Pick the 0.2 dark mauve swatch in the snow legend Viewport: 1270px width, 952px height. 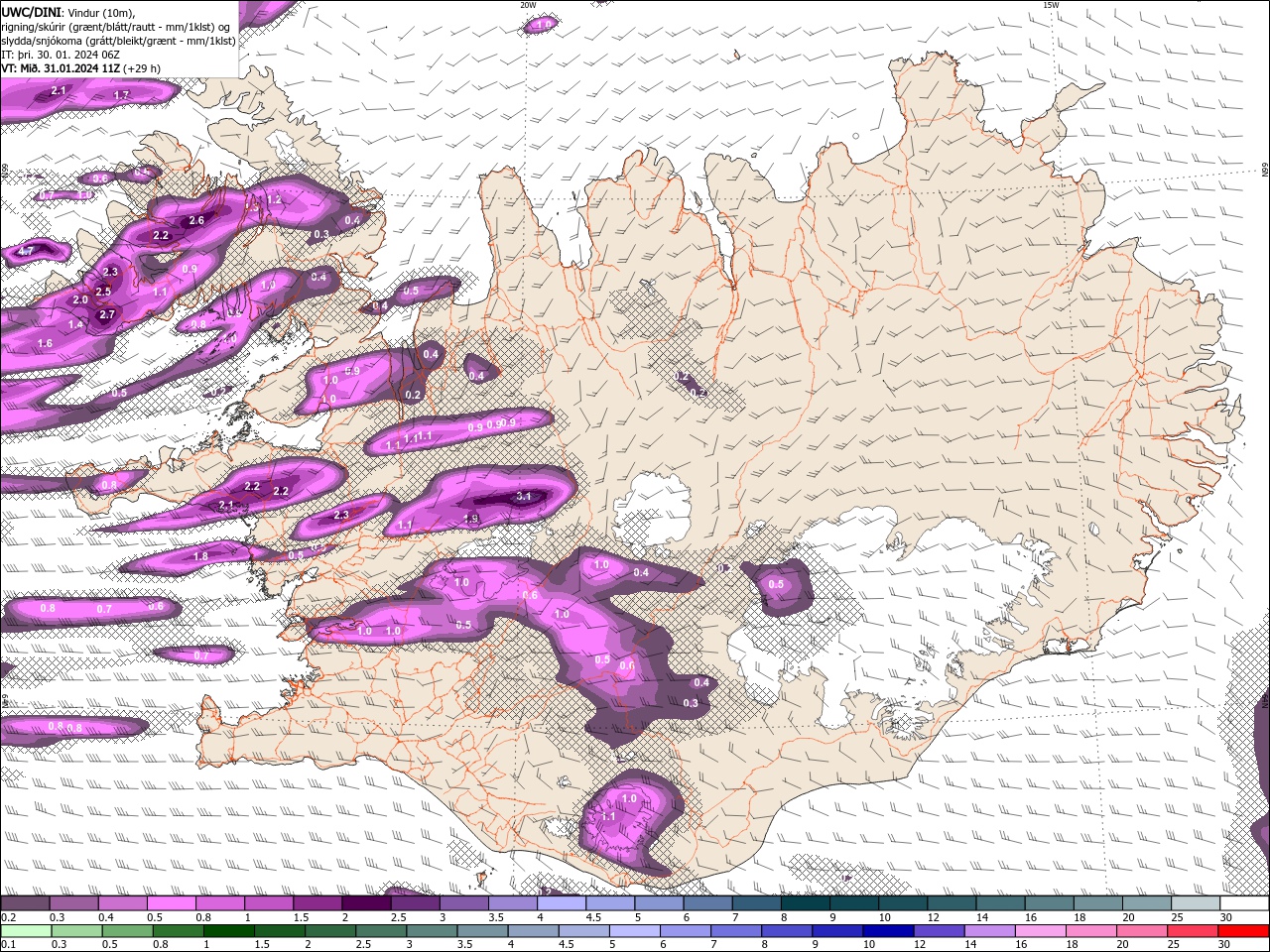(25, 903)
